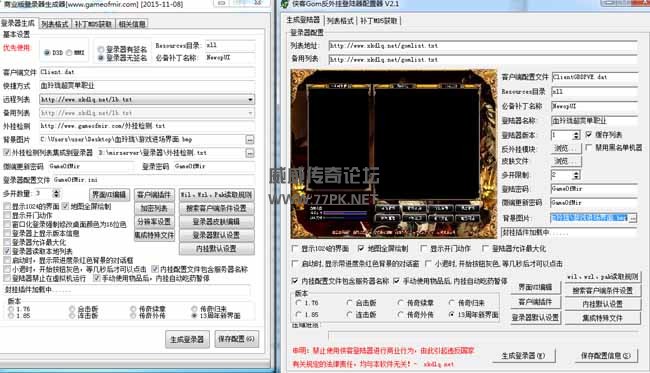Click 生成登录器 button in left window
The image size is (650, 373).
[x=187, y=339]
